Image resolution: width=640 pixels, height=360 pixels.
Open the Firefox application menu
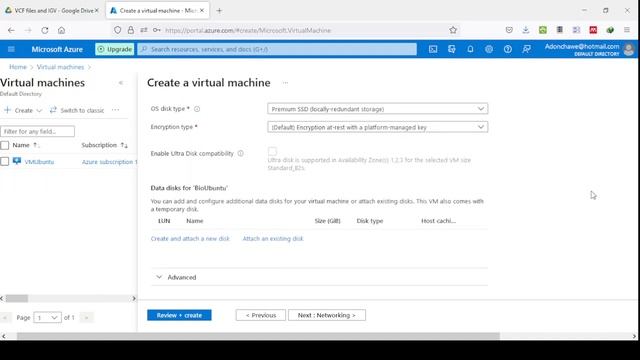coord(627,30)
